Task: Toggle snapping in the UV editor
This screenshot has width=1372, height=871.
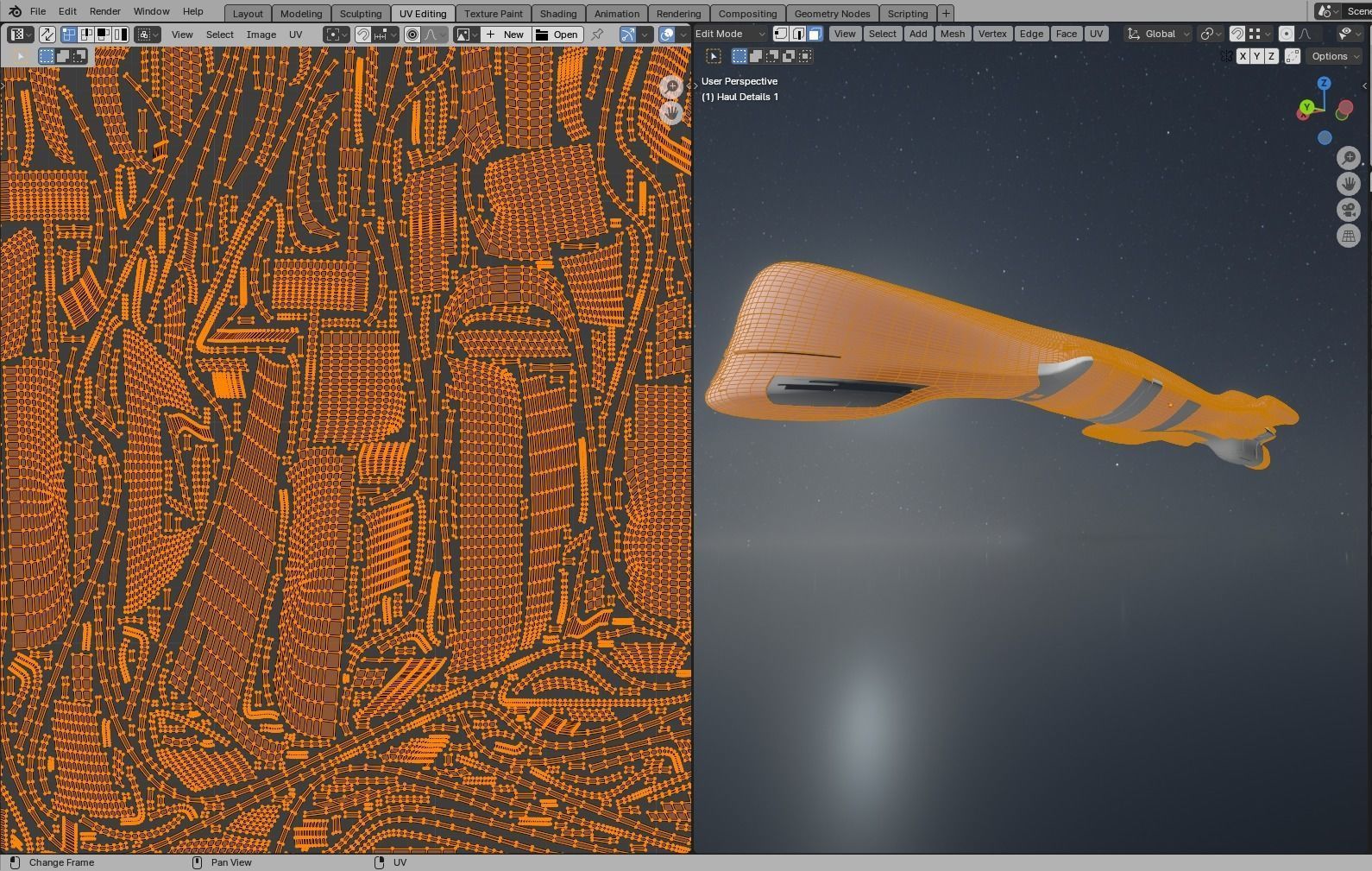Action: pos(363,35)
